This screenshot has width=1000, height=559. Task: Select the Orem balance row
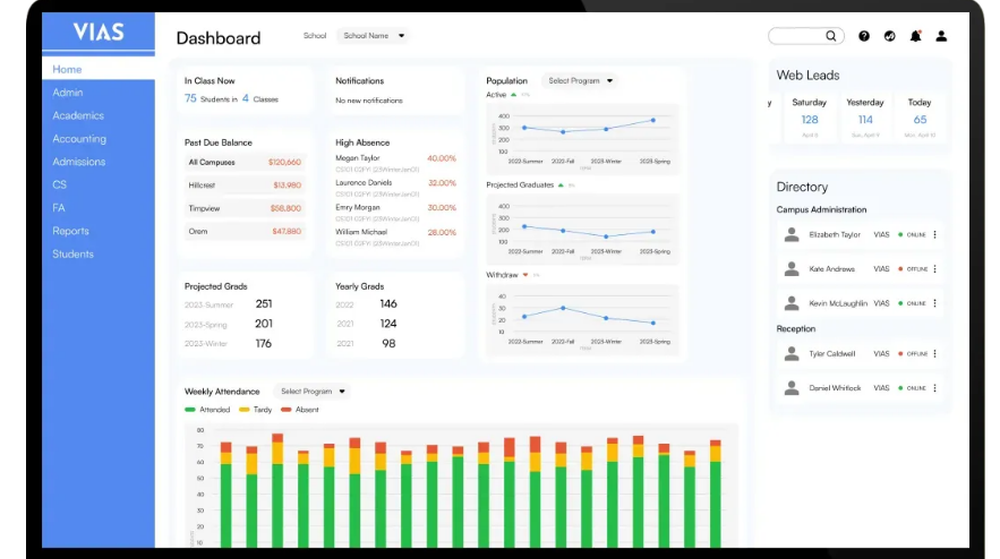coord(244,231)
